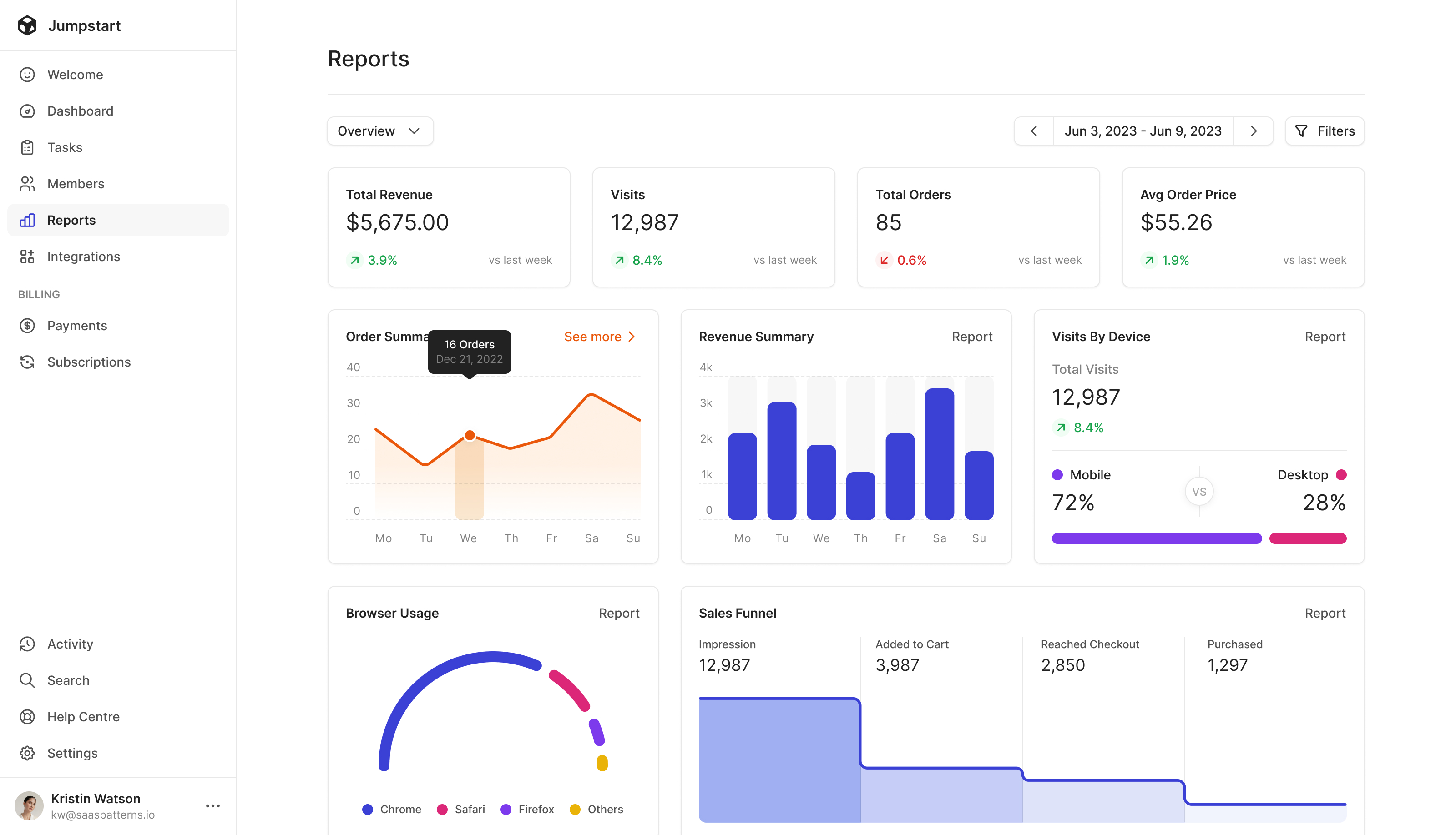This screenshot has height=835, width=1456.
Task: Follow the See more link in Order Summary
Action: pos(600,337)
